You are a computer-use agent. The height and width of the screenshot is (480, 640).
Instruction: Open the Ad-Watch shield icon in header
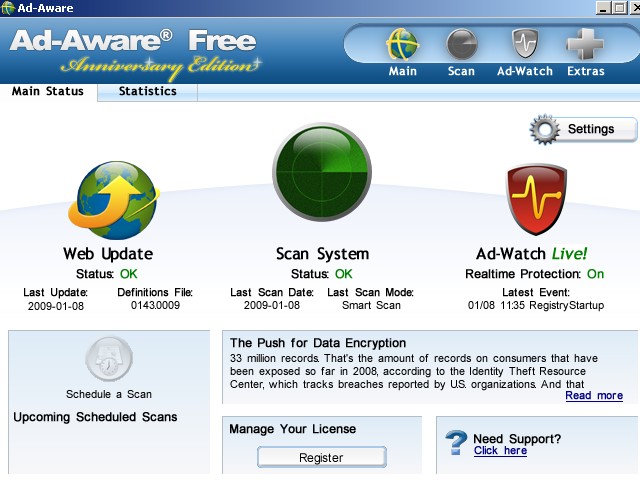(525, 43)
